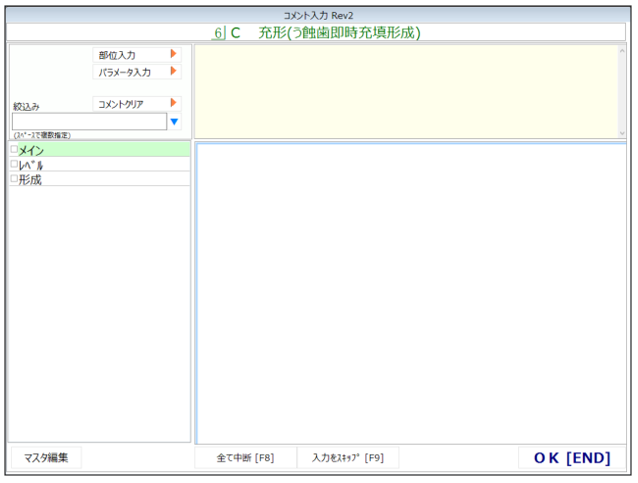638x483 pixels.
Task: Focus the 絞込み filter text box
Action: pyautogui.click(x=88, y=122)
